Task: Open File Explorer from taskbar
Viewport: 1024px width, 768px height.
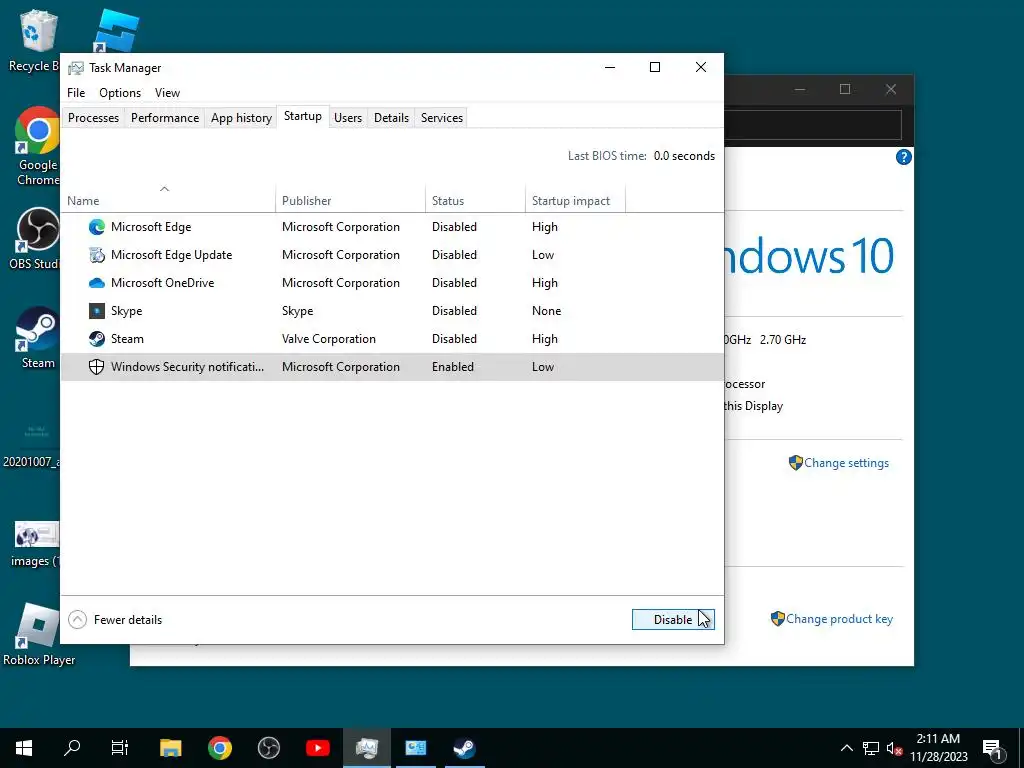Action: 170,748
